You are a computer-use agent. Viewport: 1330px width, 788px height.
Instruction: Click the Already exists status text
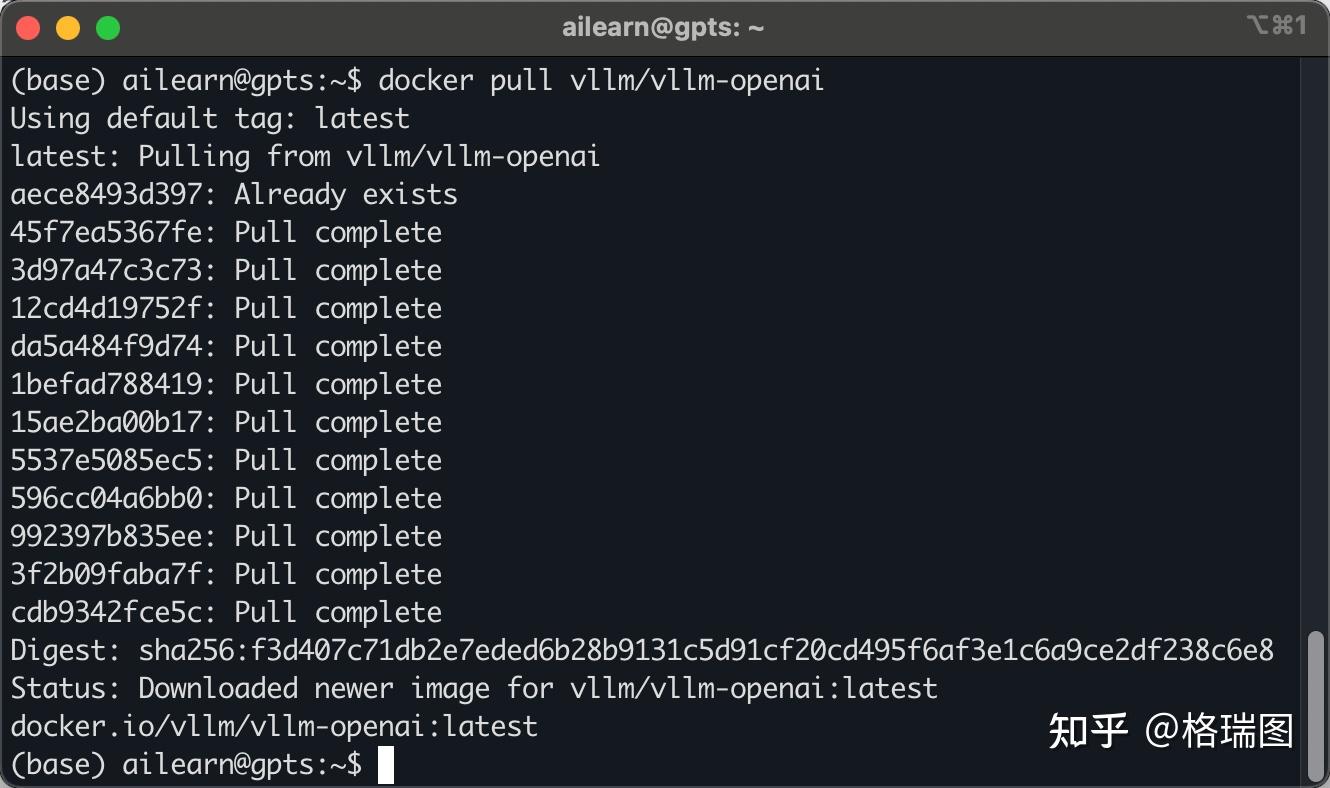pos(345,195)
